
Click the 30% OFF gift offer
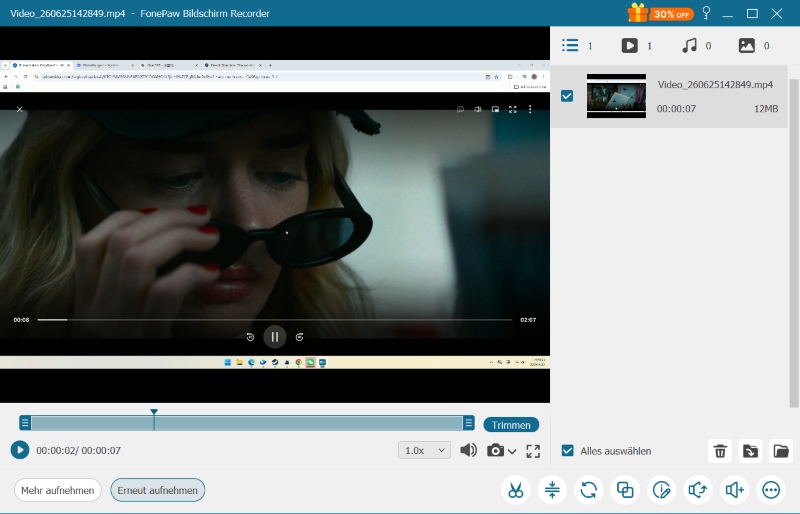pyautogui.click(x=660, y=13)
